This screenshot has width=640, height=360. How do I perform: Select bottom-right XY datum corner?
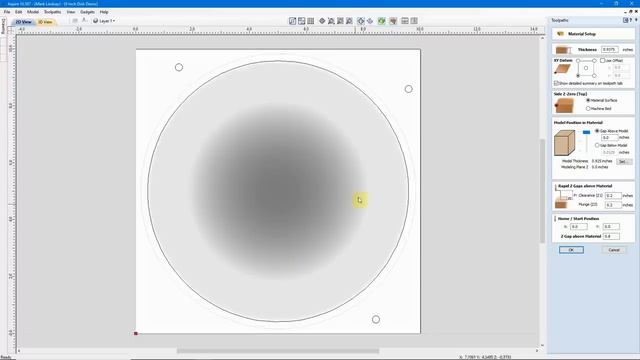594,76
